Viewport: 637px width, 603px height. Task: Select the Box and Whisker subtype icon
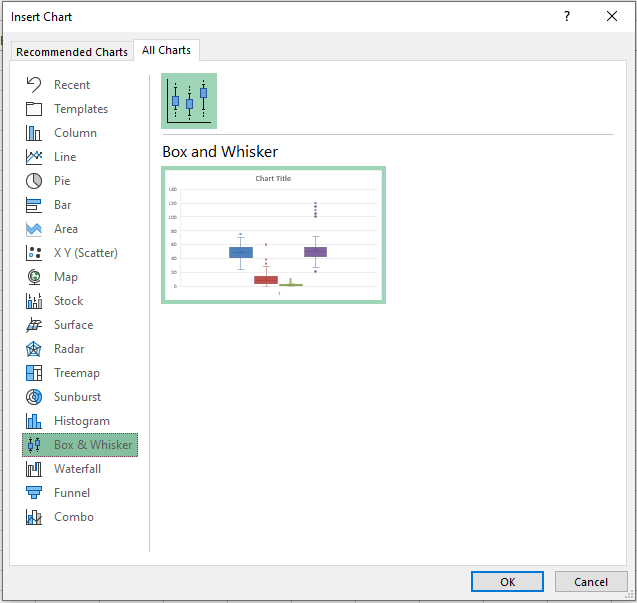[x=189, y=101]
